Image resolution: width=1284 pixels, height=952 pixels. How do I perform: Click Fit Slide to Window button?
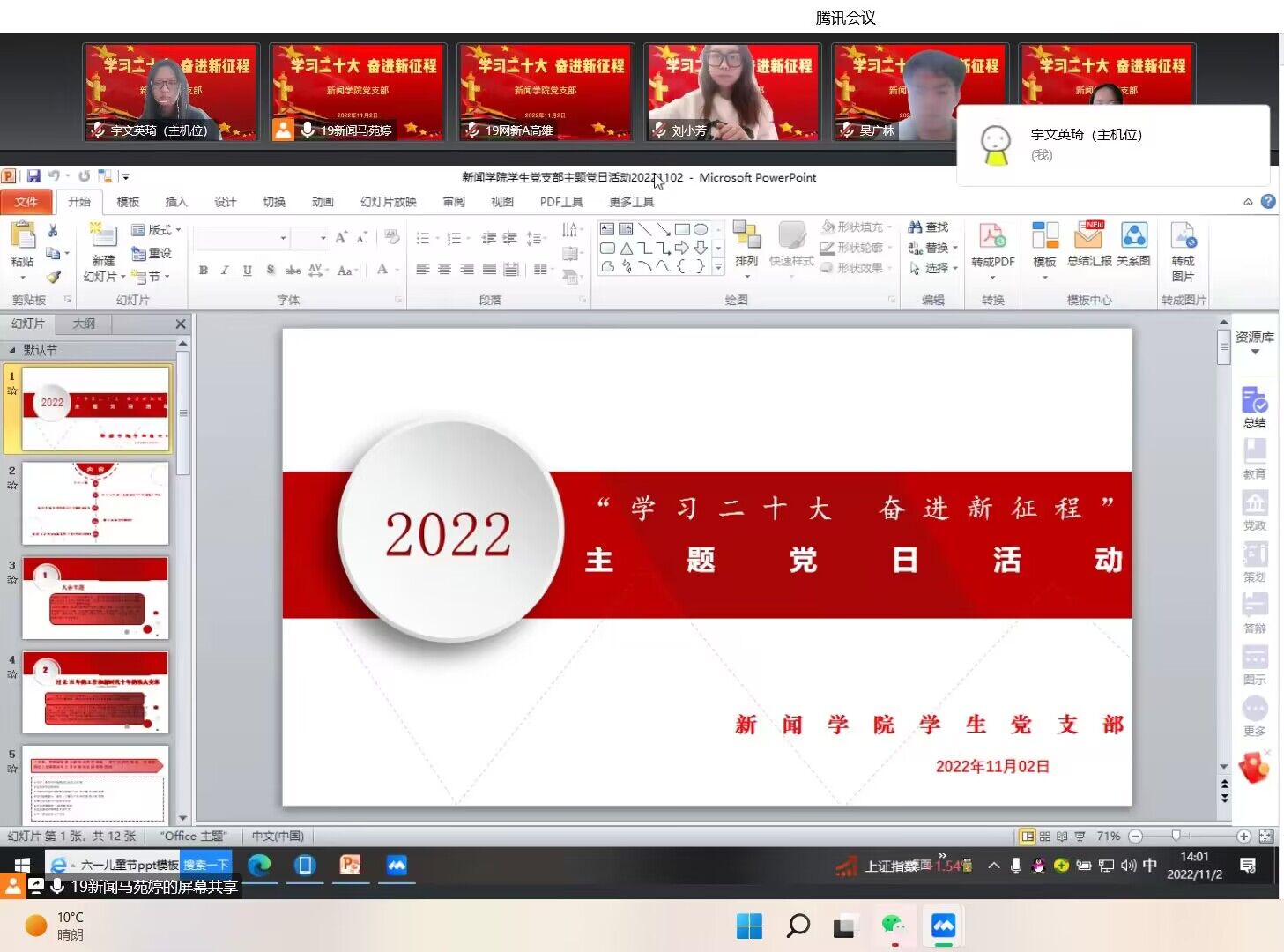coord(1265,837)
